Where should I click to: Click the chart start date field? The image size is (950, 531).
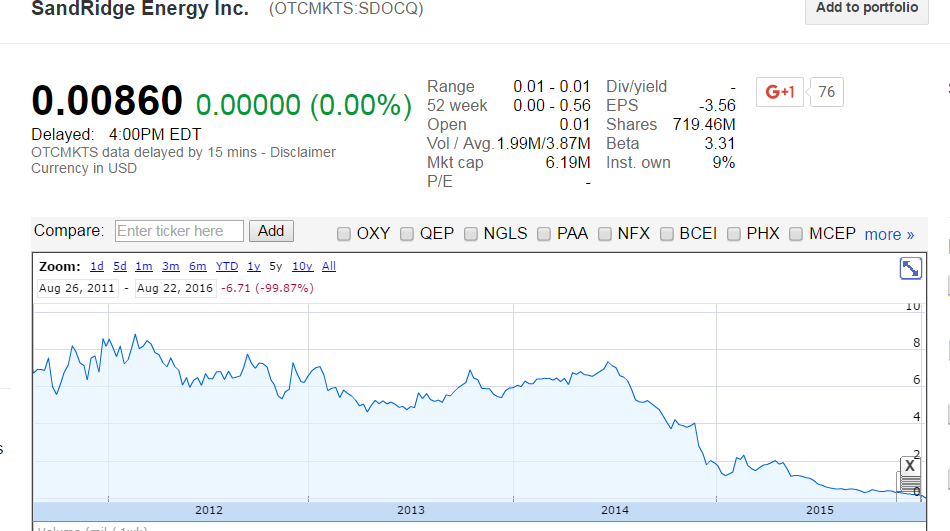(x=76, y=288)
